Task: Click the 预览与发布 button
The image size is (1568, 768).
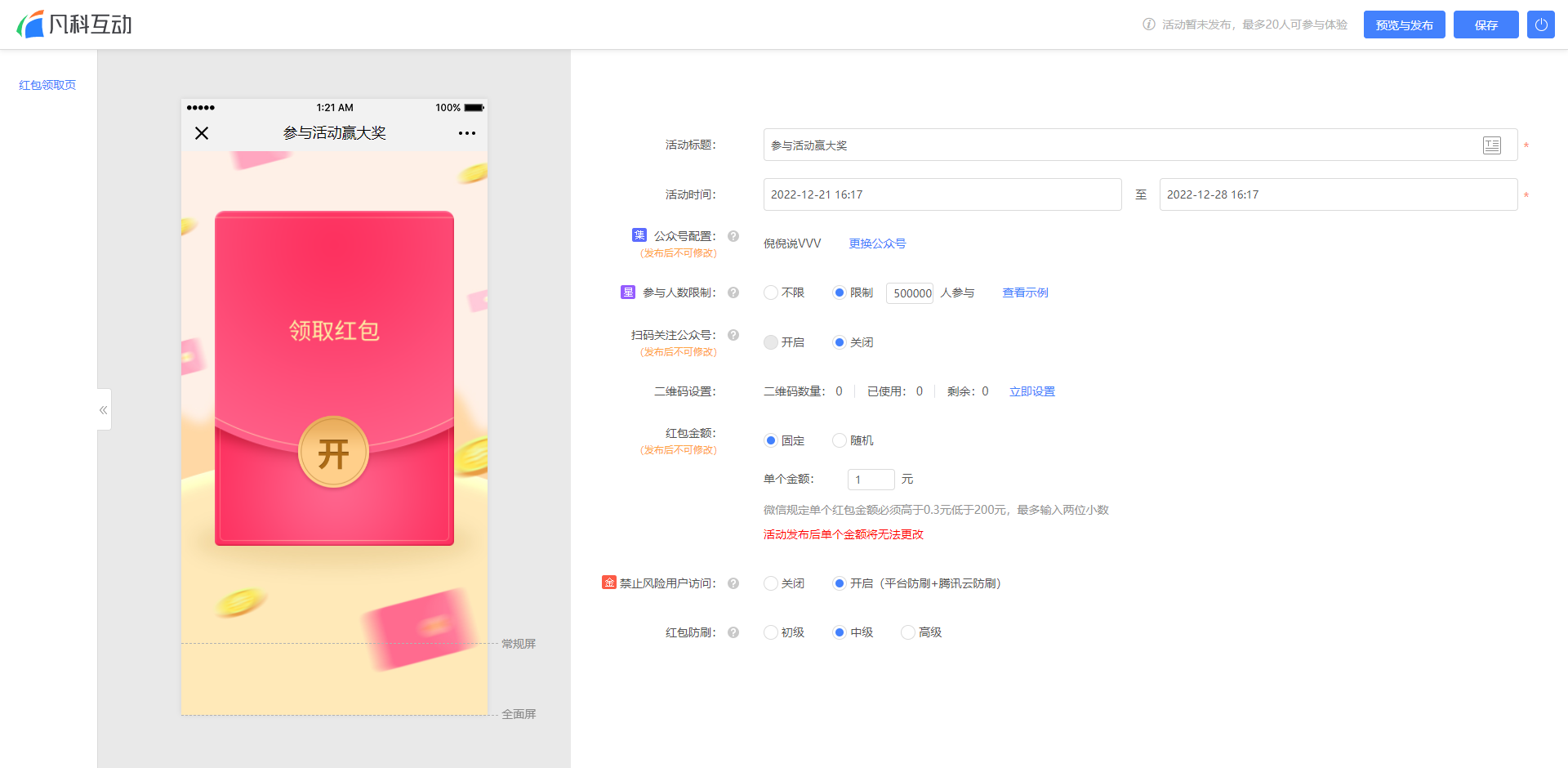Action: tap(1404, 25)
